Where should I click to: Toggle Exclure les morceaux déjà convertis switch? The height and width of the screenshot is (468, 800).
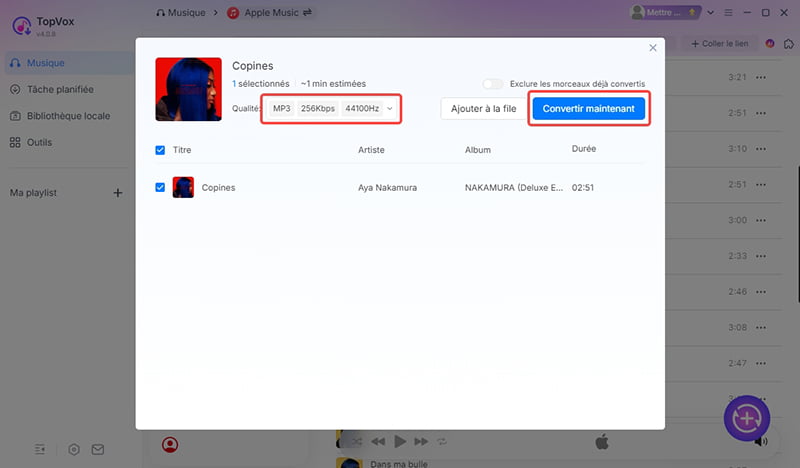pos(493,84)
